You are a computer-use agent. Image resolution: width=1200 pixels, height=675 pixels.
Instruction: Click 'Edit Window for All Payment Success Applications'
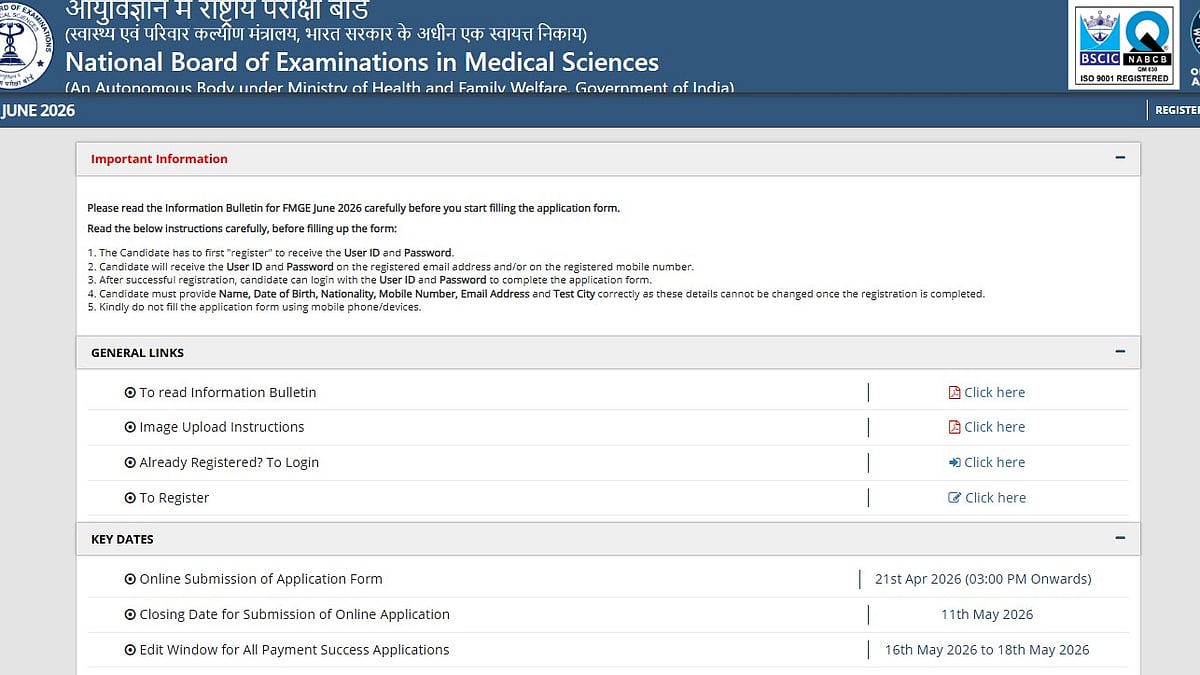pos(295,650)
